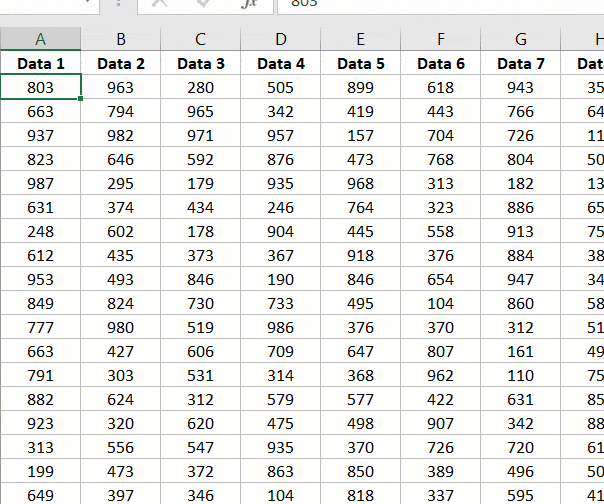Click the cell containing 179
Screen dimensions: 604x504
200,183
